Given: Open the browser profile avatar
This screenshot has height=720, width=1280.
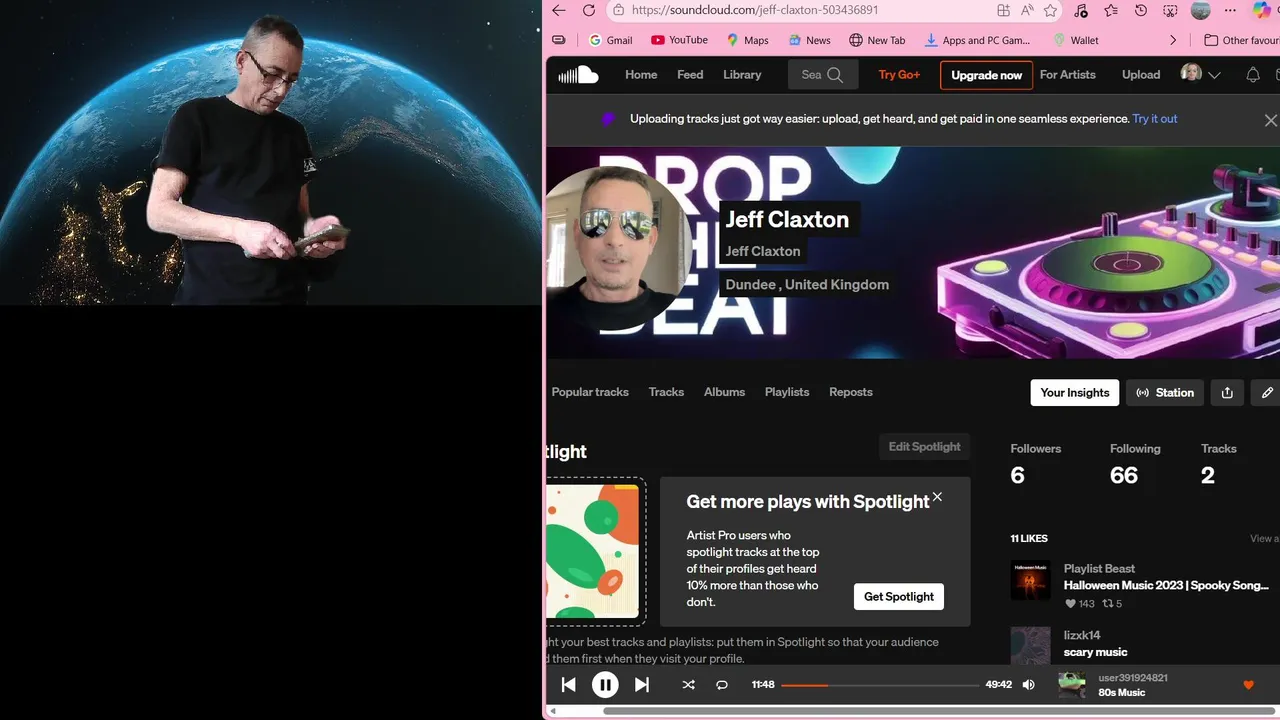Looking at the screenshot, I should tap(1201, 10).
